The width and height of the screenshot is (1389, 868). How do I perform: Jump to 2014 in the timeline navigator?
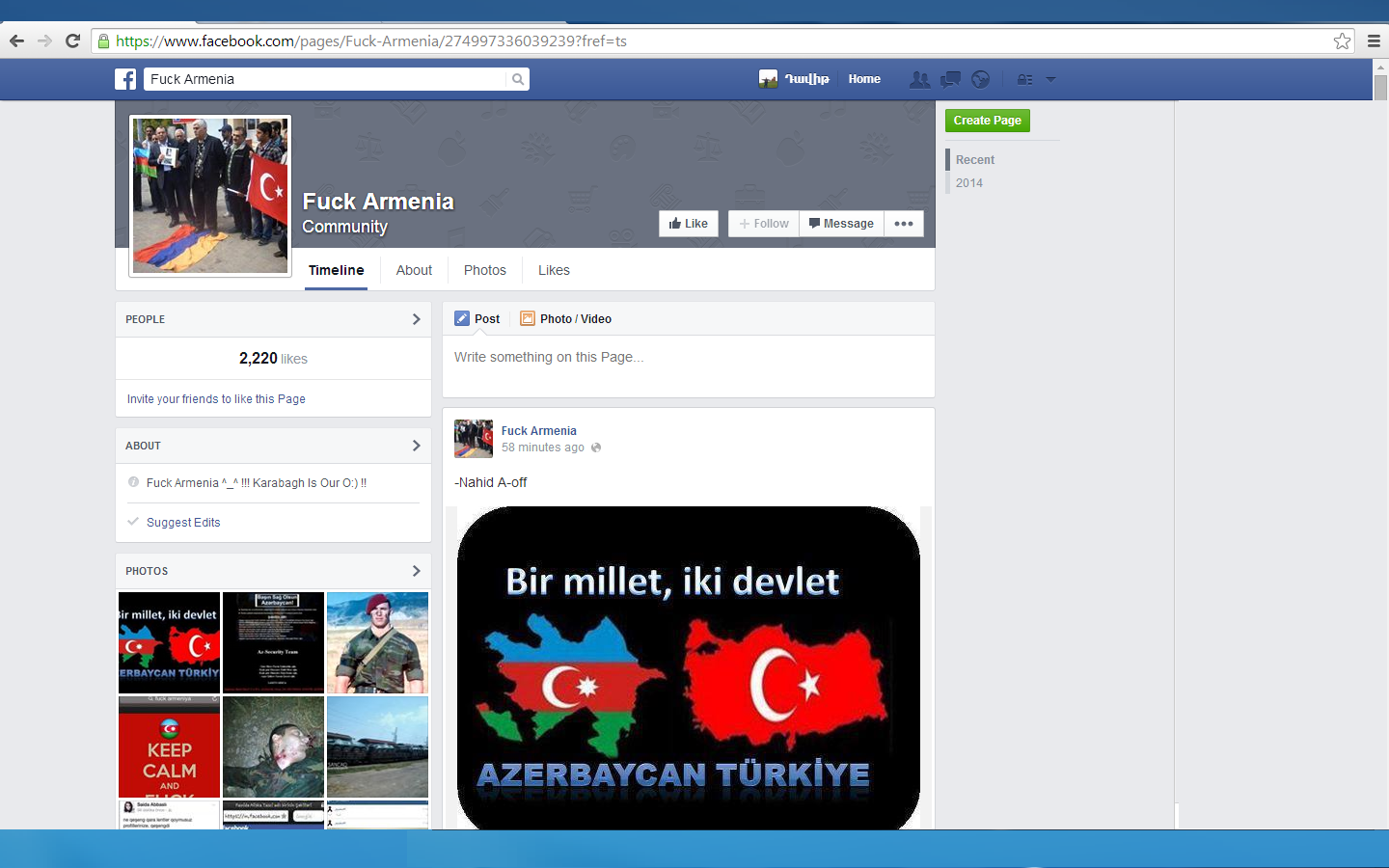pos(969,183)
